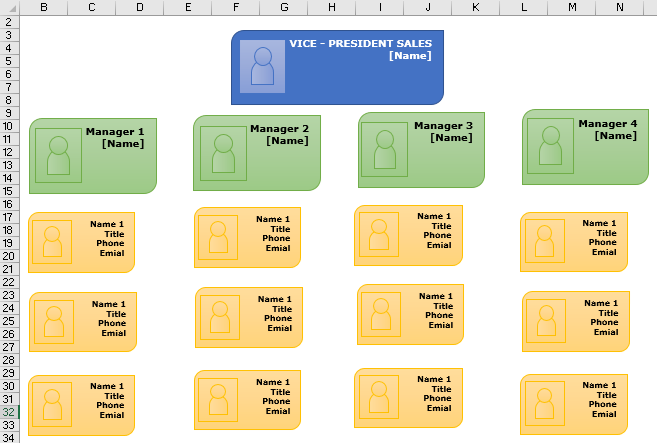Click the "Manager 3" label
657x443 pixels.
pos(443,126)
